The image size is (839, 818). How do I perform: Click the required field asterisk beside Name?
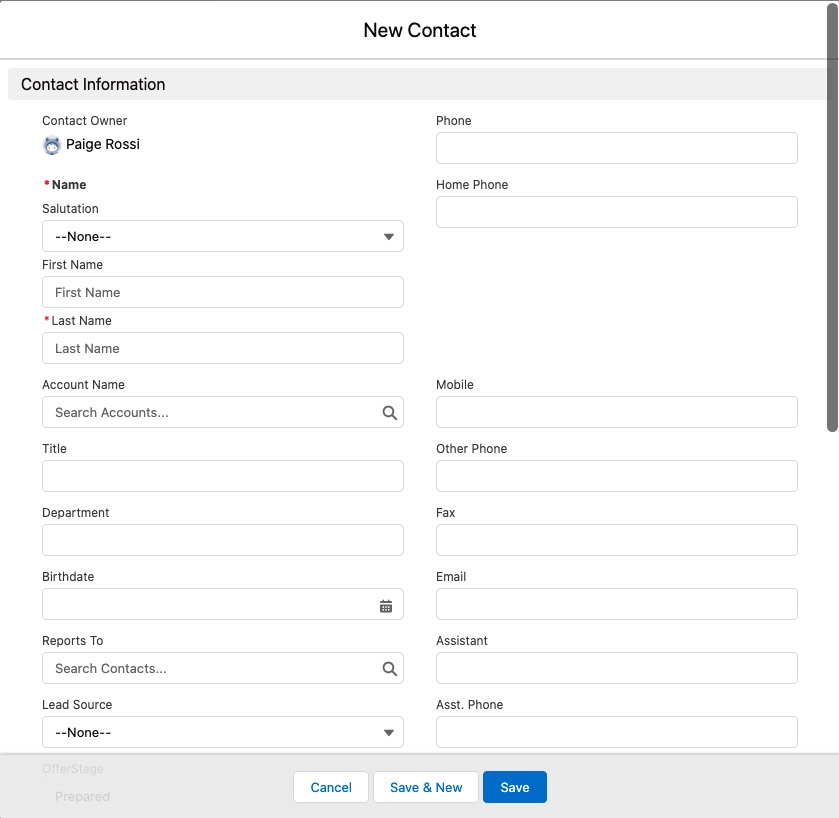pyautogui.click(x=45, y=184)
